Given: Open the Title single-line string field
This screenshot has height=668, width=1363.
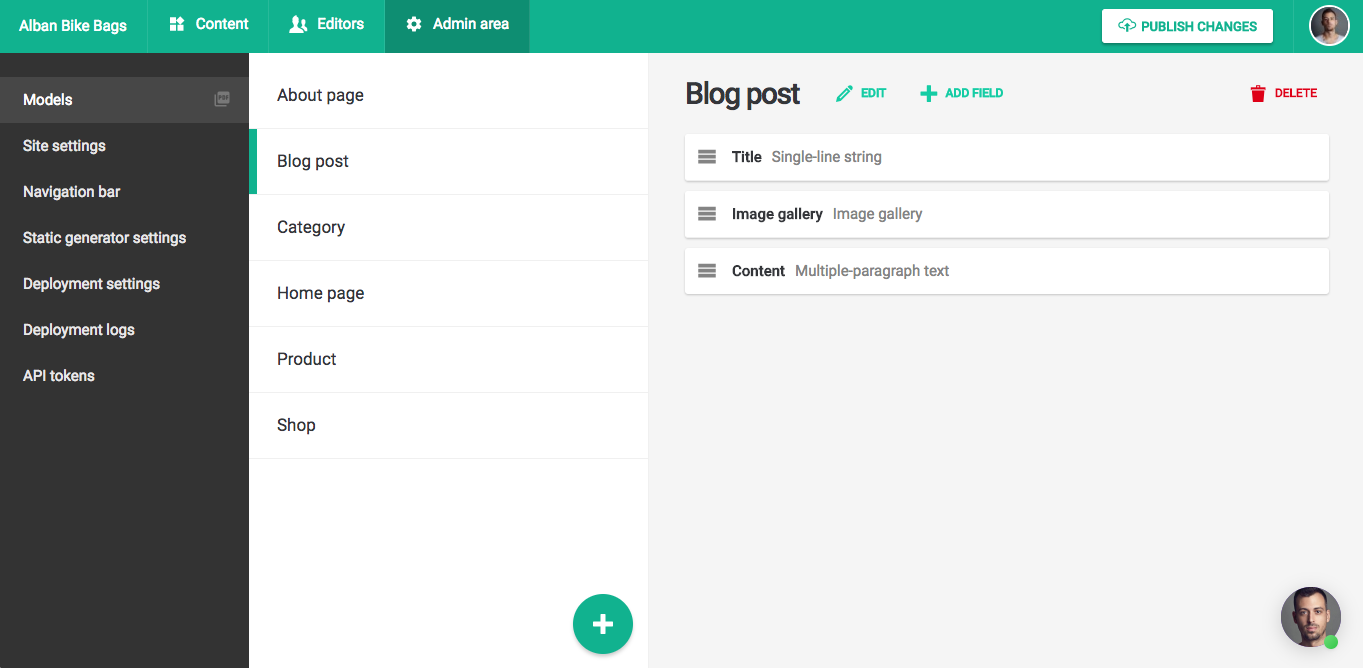Looking at the screenshot, I should [1007, 157].
